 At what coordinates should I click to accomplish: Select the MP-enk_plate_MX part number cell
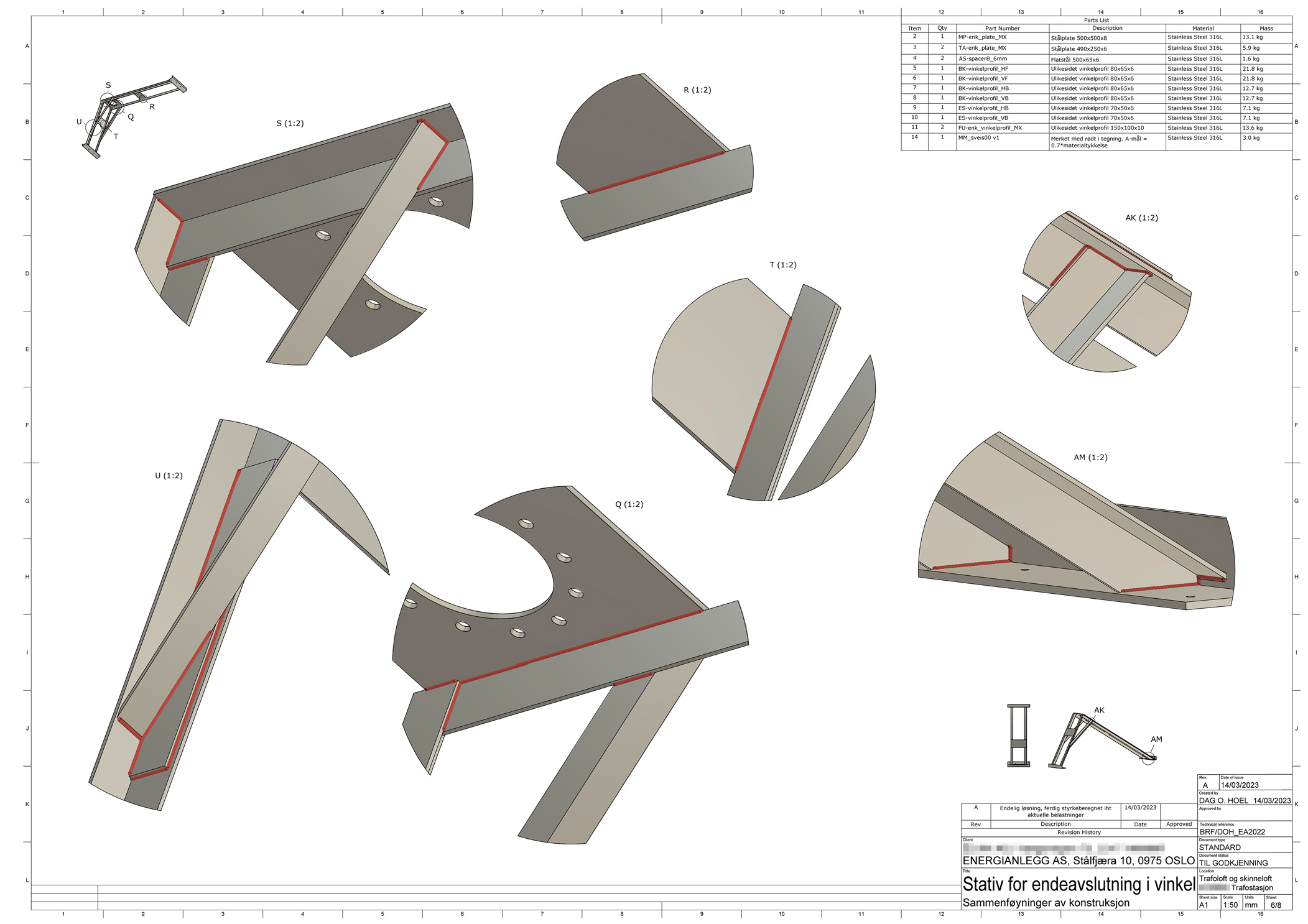click(982, 37)
